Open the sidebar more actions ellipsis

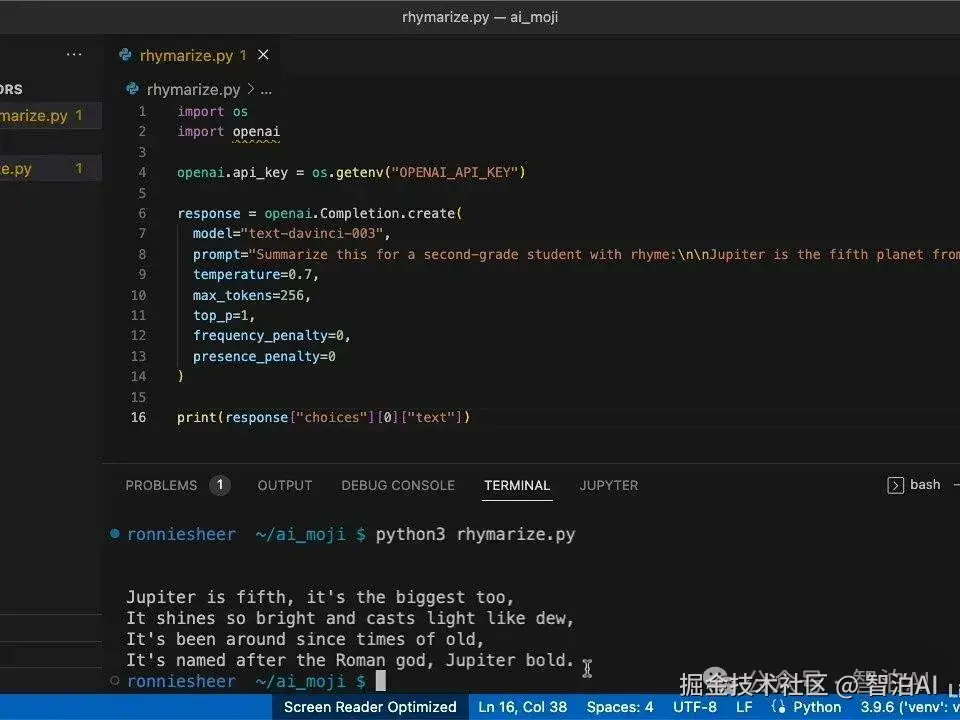pyautogui.click(x=74, y=54)
